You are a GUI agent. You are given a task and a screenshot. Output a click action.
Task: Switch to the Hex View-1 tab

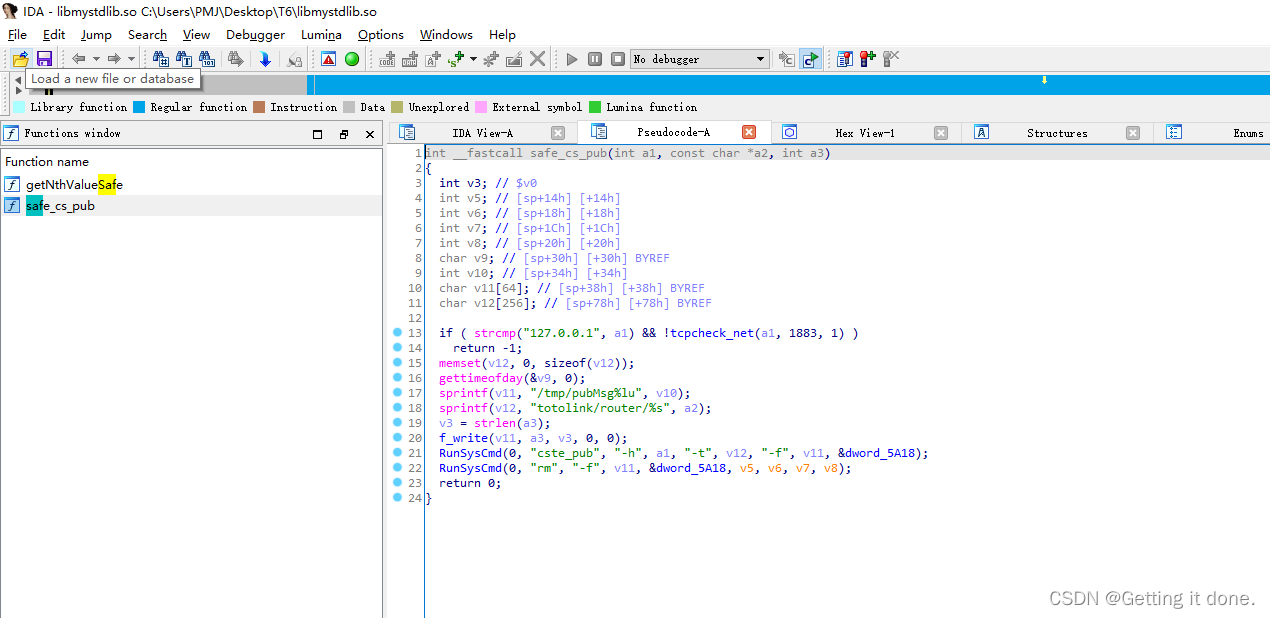coord(864,133)
